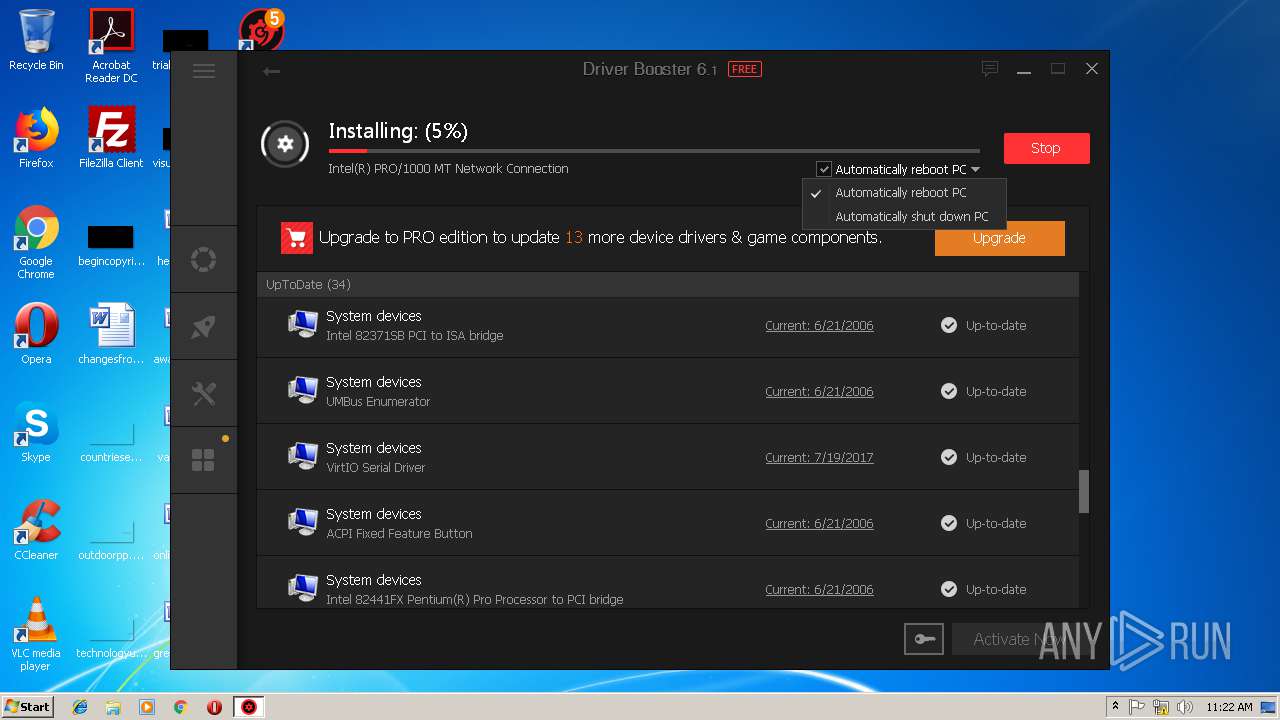This screenshot has width=1280, height=720.
Task: Toggle the Automatically reboot PC checkbox
Action: click(x=824, y=169)
